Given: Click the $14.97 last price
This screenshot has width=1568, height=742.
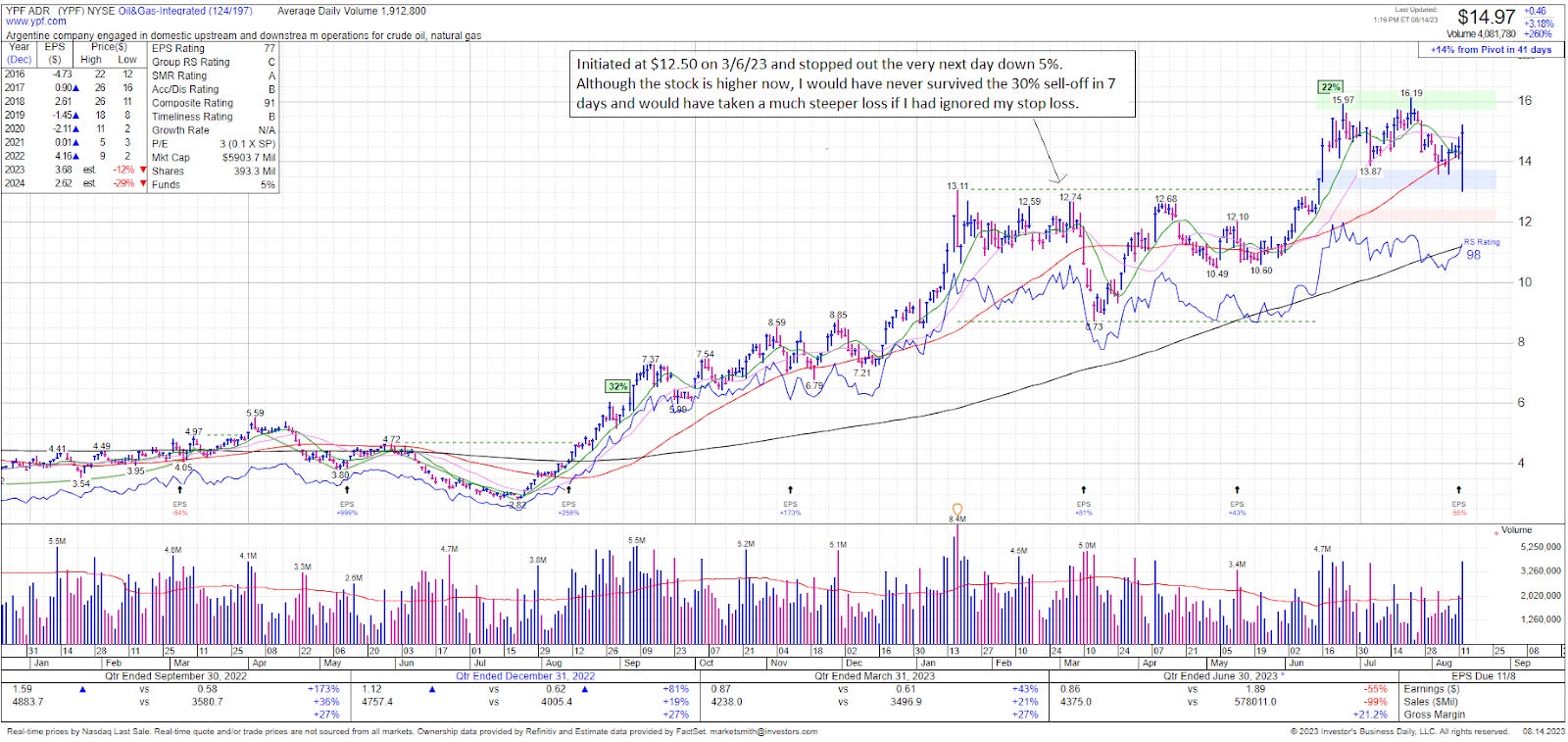Looking at the screenshot, I should click(1487, 17).
